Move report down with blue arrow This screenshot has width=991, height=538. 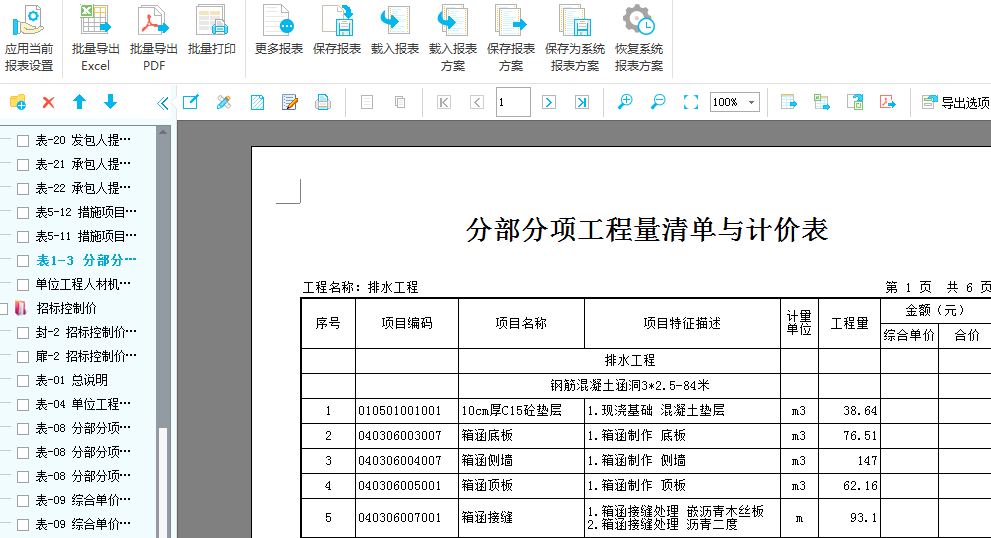[x=110, y=102]
